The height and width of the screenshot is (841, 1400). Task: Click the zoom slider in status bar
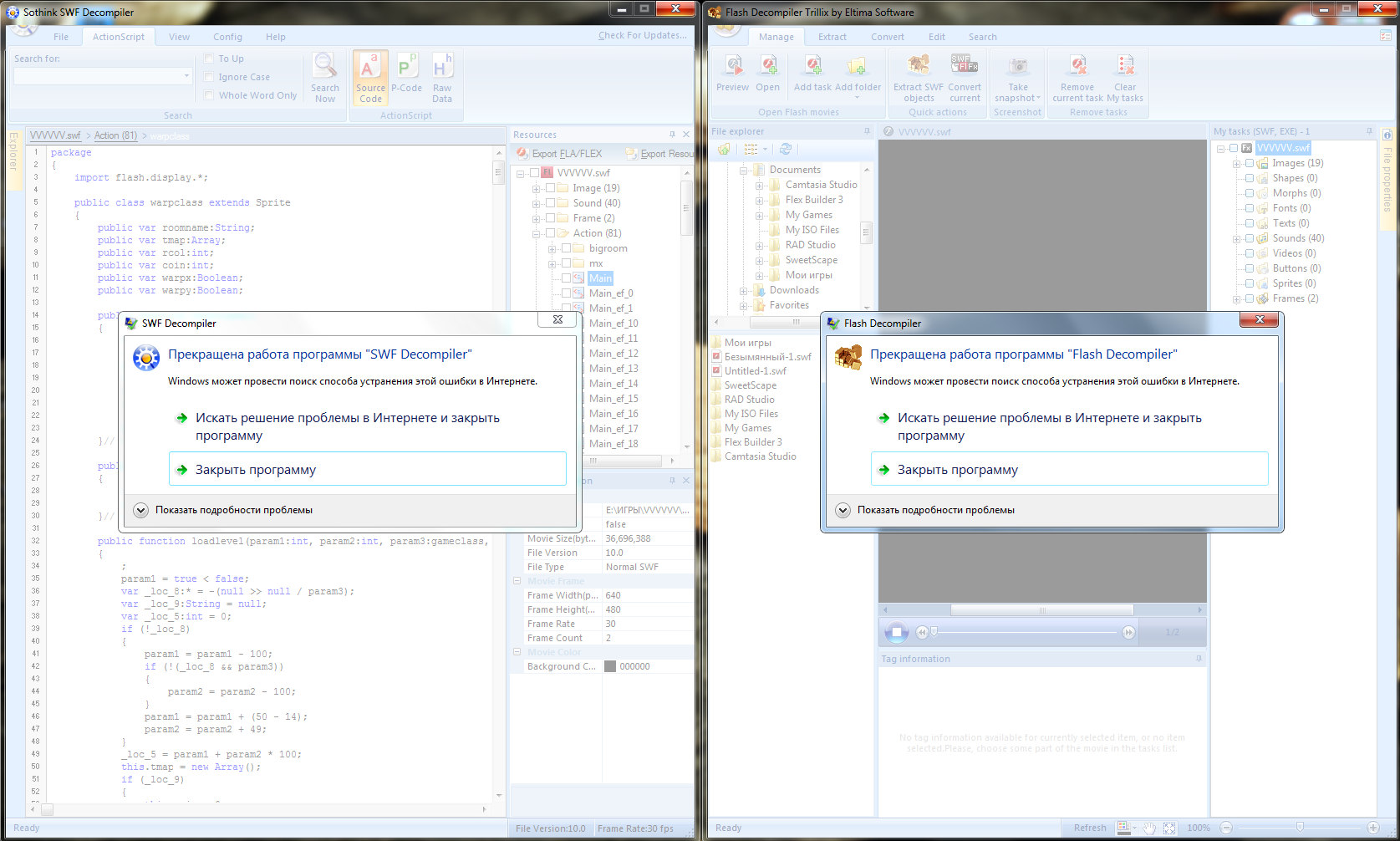pyautogui.click(x=1299, y=828)
